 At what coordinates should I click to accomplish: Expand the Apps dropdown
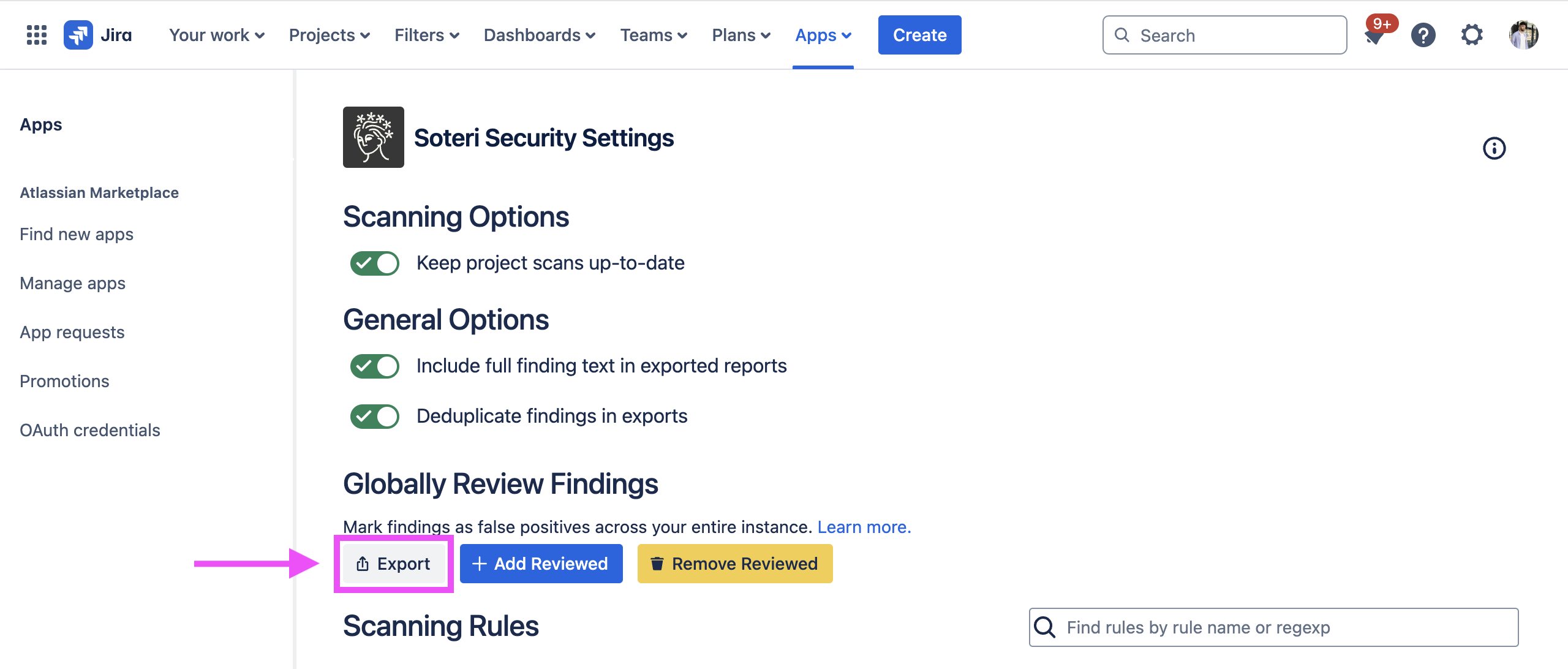click(823, 35)
